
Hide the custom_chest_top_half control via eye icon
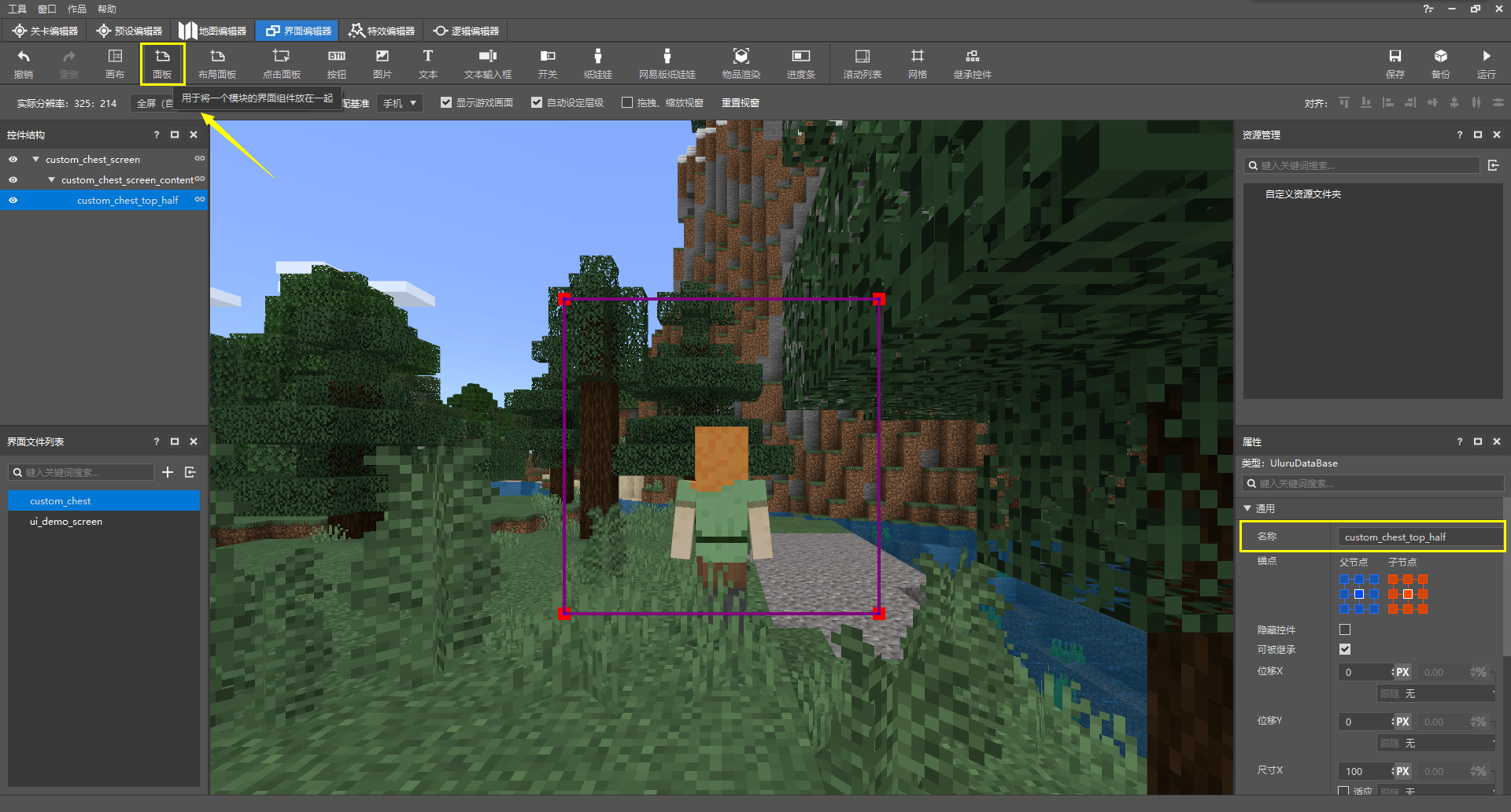(13, 201)
